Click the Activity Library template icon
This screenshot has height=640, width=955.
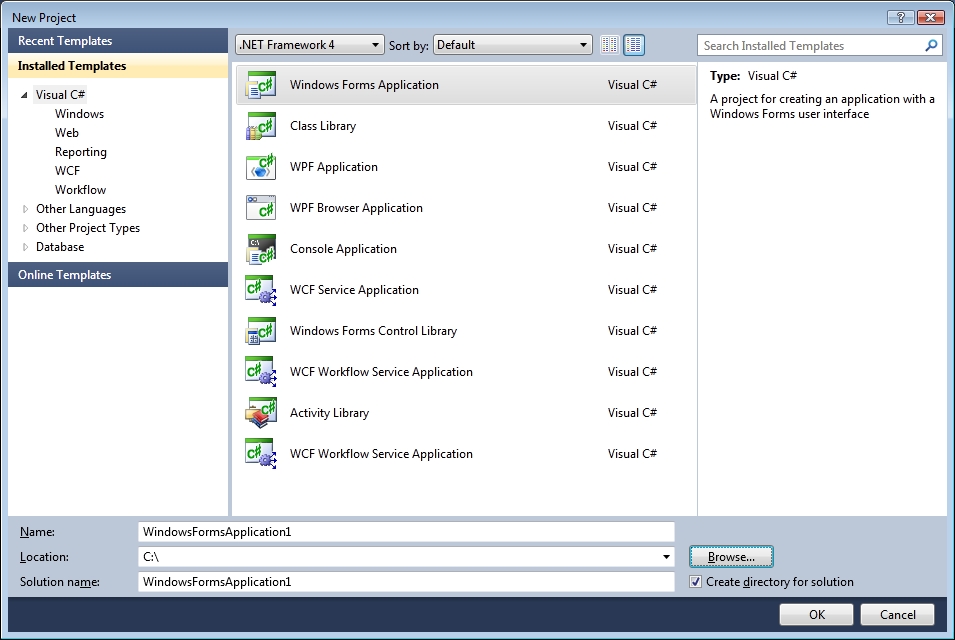261,413
